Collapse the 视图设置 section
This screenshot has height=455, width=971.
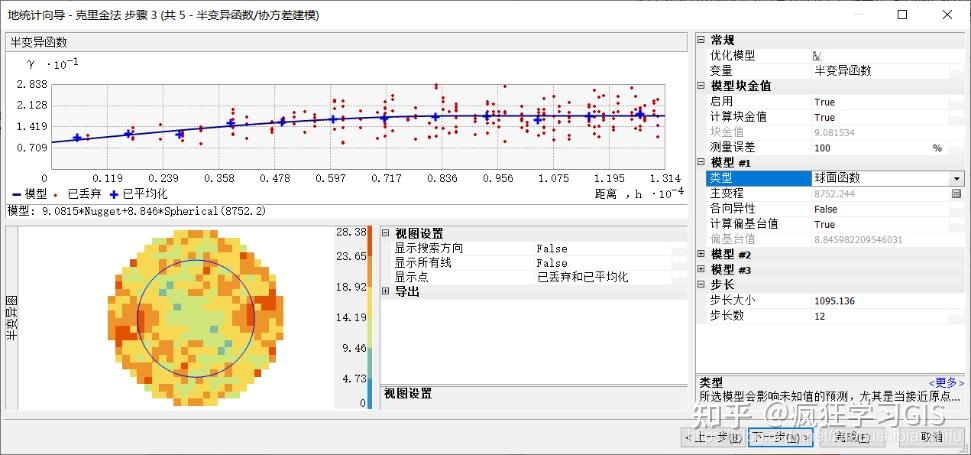point(385,233)
